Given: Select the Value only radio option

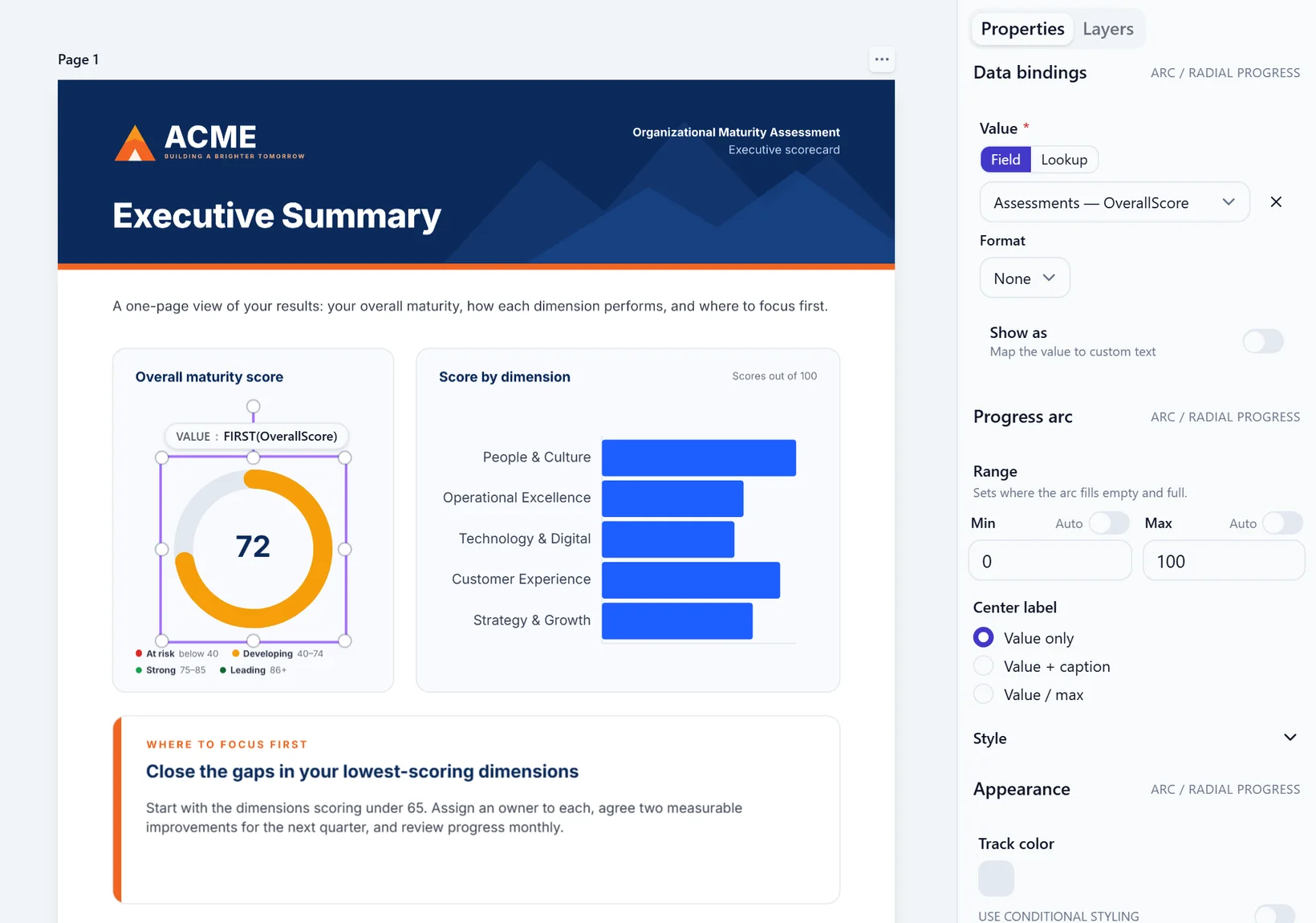Looking at the screenshot, I should click(983, 637).
